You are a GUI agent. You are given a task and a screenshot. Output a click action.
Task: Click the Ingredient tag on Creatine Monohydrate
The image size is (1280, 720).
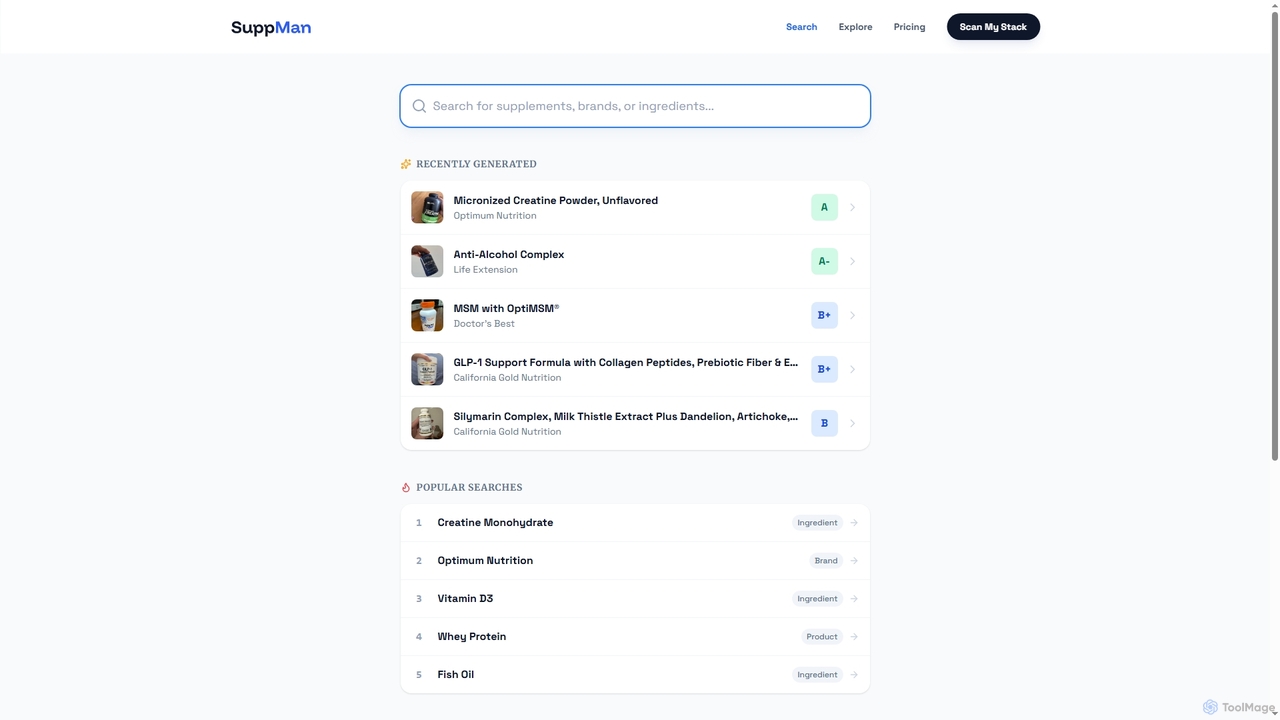pyautogui.click(x=817, y=523)
